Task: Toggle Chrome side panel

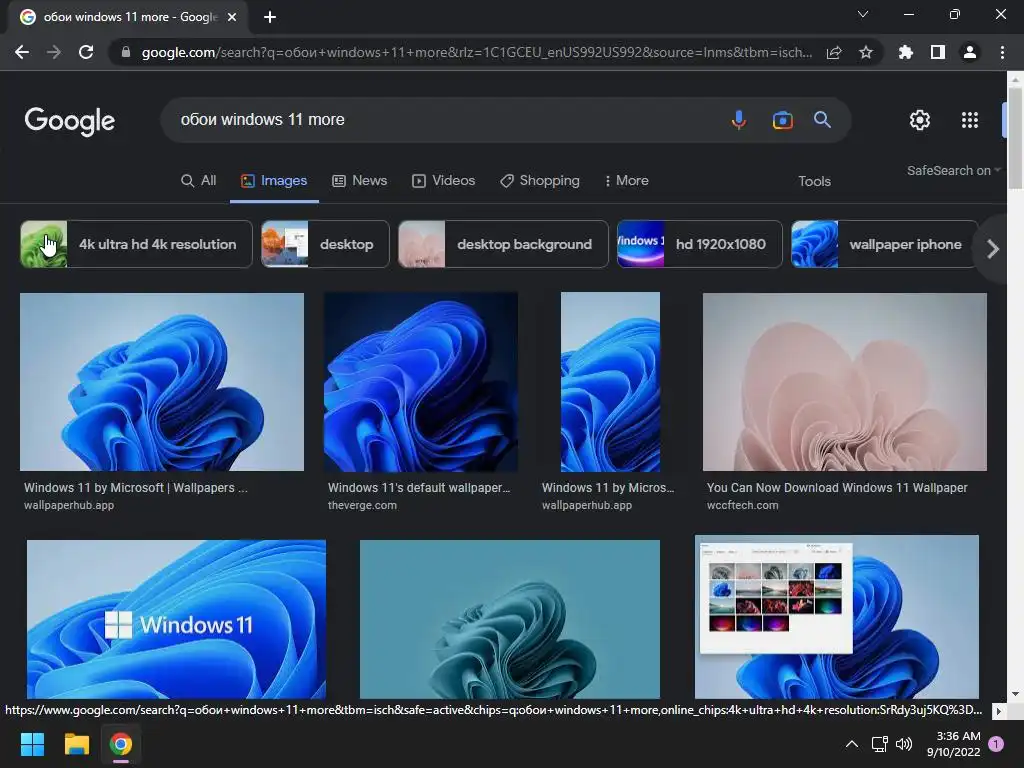Action: (938, 52)
